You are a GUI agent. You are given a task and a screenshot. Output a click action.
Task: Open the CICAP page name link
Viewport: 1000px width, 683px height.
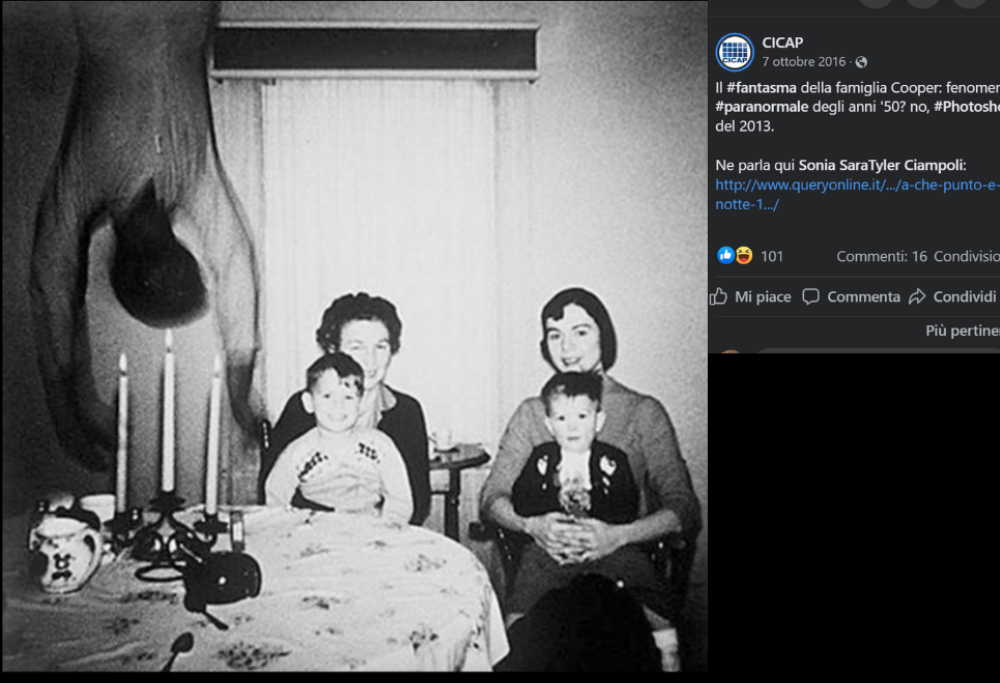click(783, 43)
